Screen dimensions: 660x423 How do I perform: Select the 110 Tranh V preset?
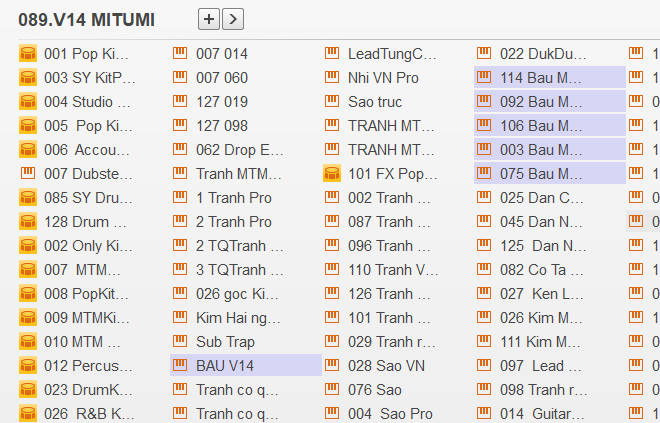[x=392, y=270]
